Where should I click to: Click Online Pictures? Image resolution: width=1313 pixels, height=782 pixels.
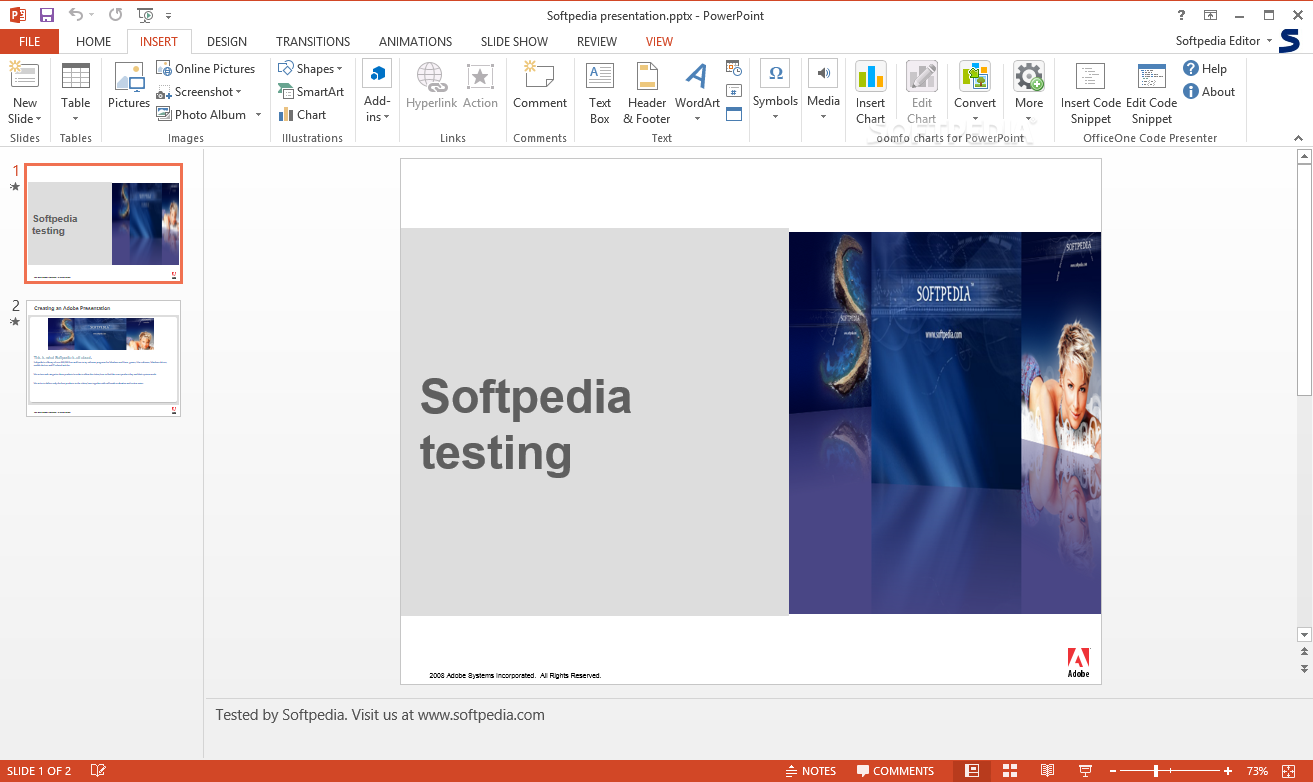206,69
